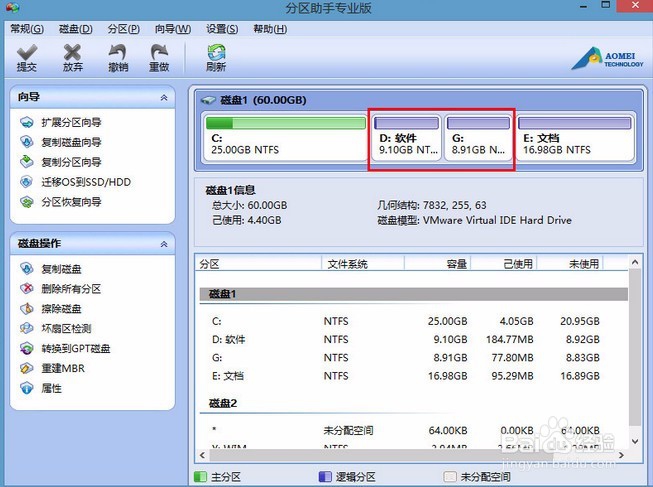
Task: Click the 主分区 green legend swatch
Action: [x=200, y=477]
